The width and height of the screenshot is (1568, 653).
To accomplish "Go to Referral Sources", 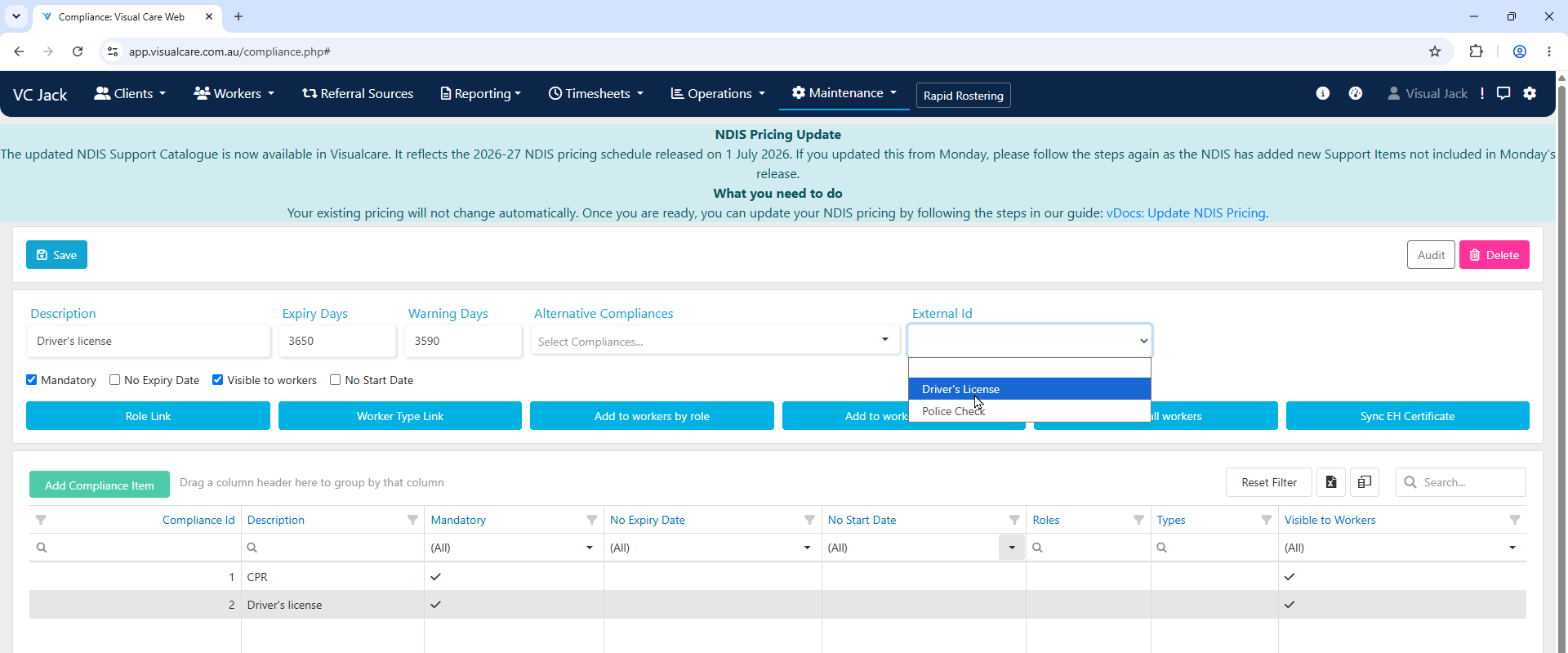I will point(358,93).
